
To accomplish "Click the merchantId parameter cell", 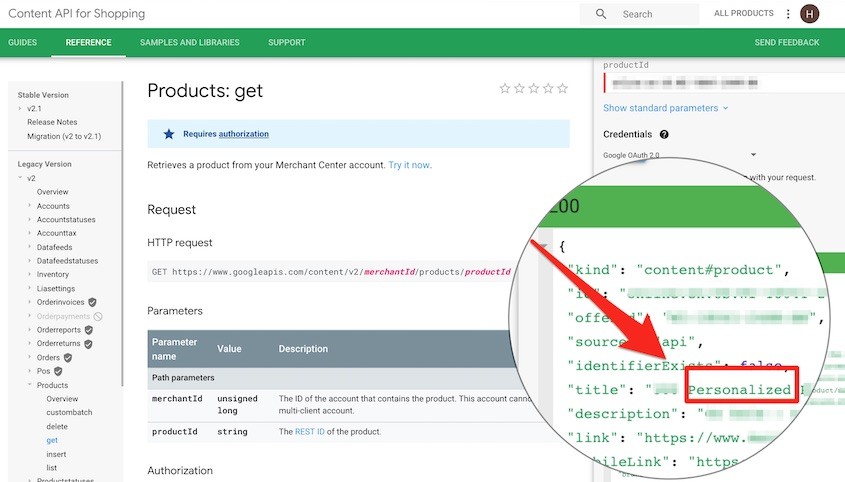I will pyautogui.click(x=177, y=398).
